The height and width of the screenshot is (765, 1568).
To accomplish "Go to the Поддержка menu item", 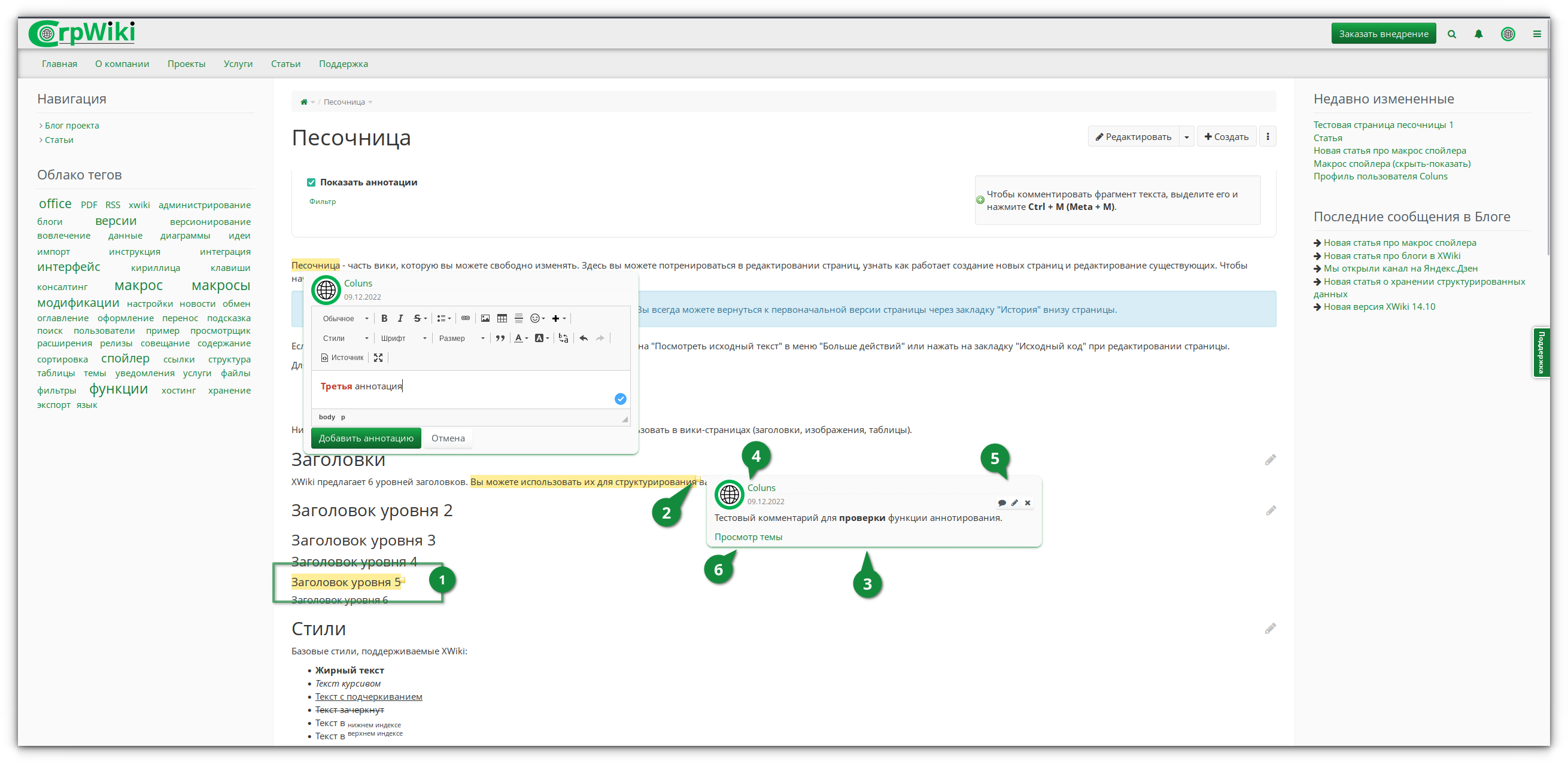I will [x=344, y=64].
